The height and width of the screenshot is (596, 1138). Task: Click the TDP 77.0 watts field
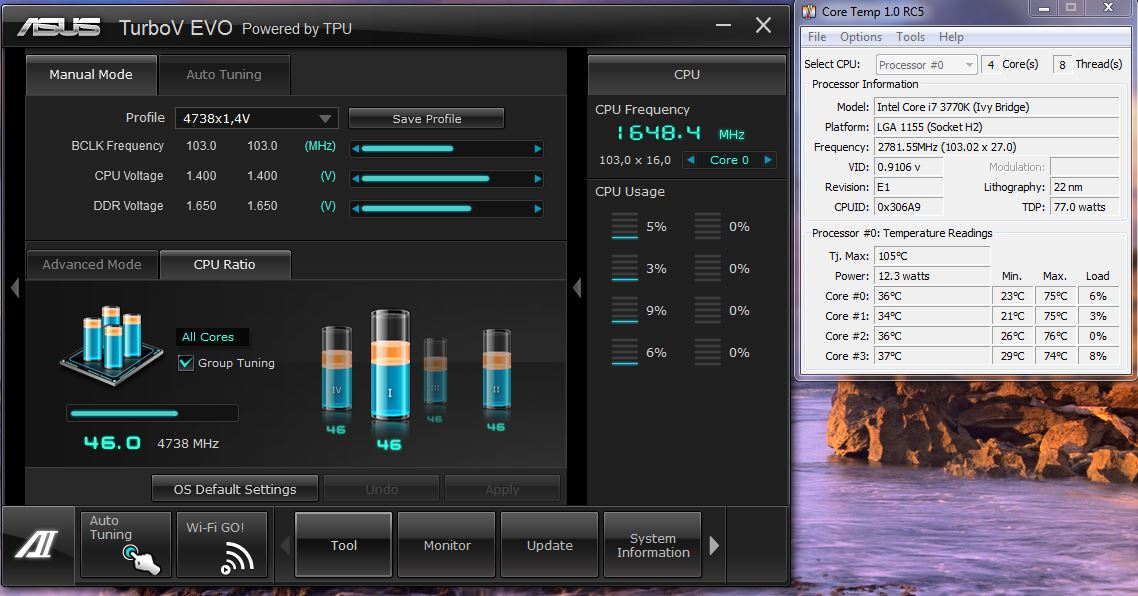coord(1085,207)
